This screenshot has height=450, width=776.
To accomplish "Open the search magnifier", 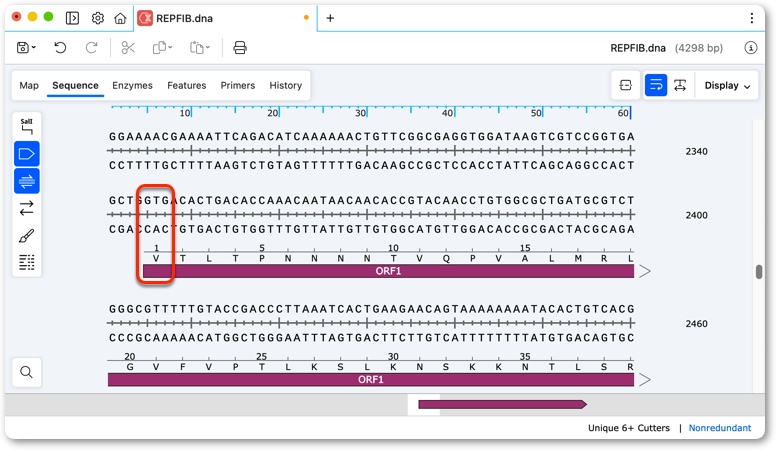I will point(27,372).
